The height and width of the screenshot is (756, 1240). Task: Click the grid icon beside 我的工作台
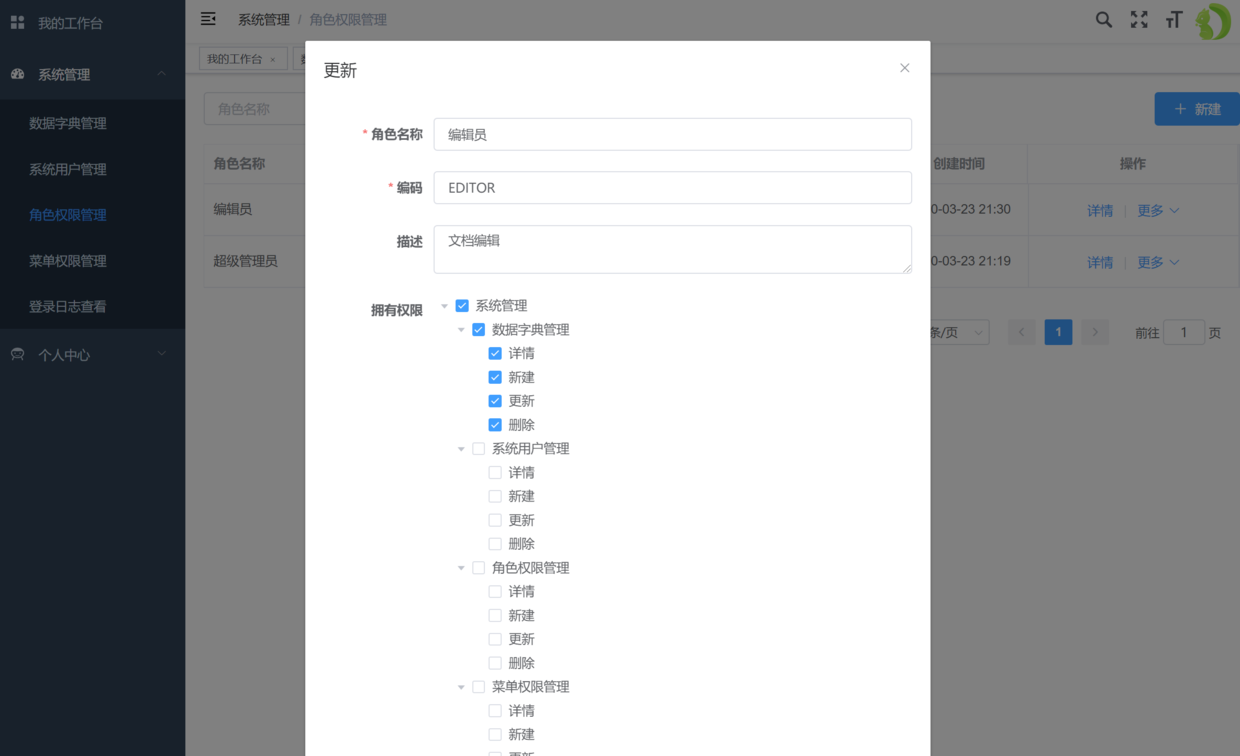click(x=16, y=22)
